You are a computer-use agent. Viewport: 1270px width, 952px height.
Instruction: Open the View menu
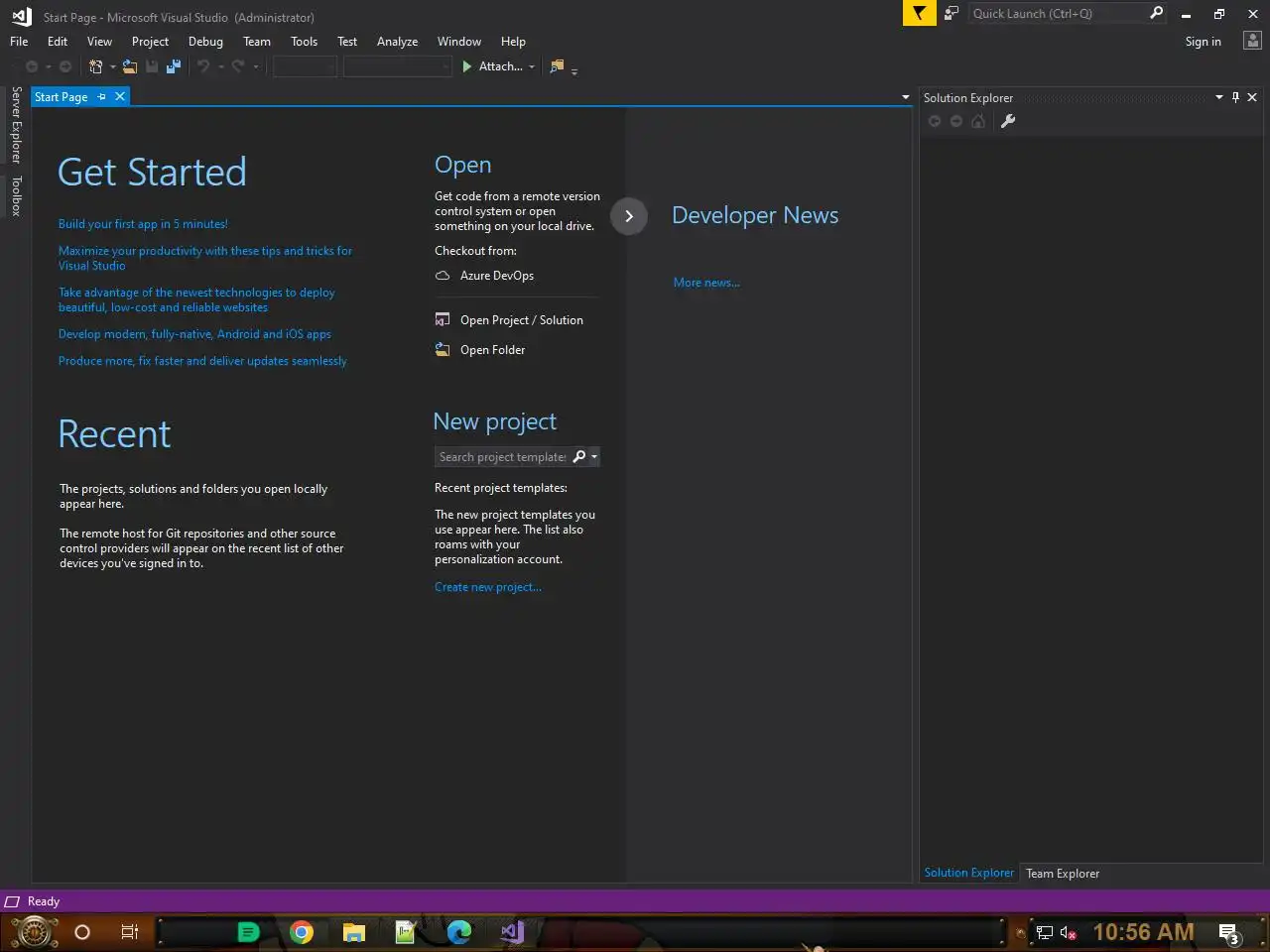(x=99, y=42)
